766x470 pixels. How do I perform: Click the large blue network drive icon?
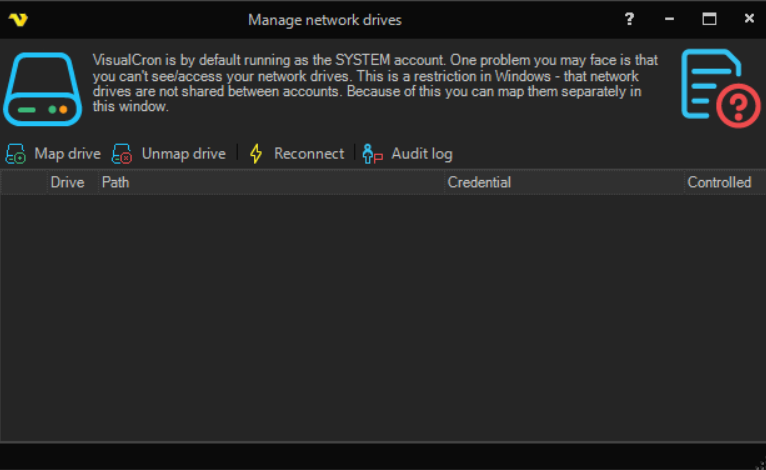41,88
